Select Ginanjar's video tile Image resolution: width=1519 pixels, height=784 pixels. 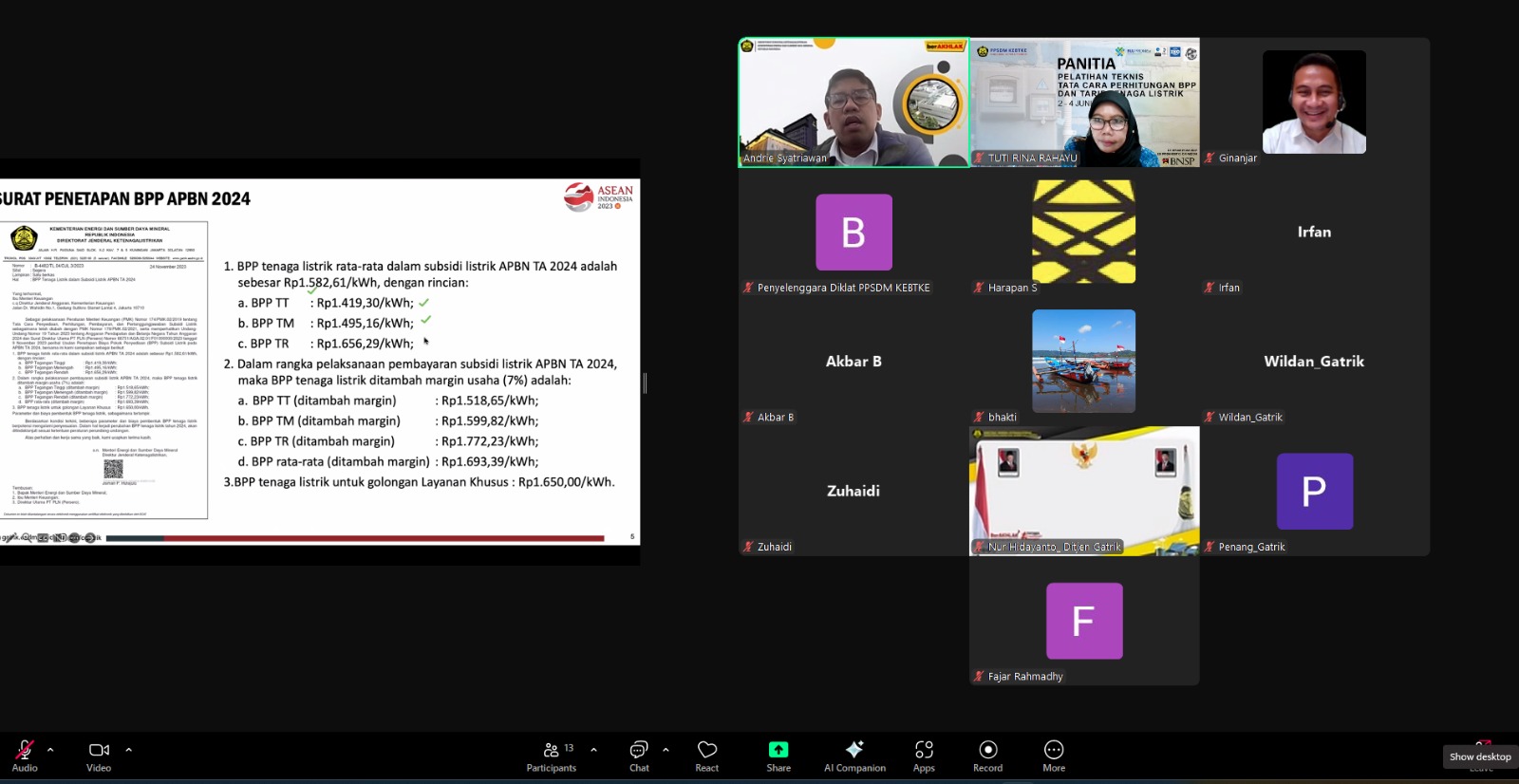click(1315, 103)
